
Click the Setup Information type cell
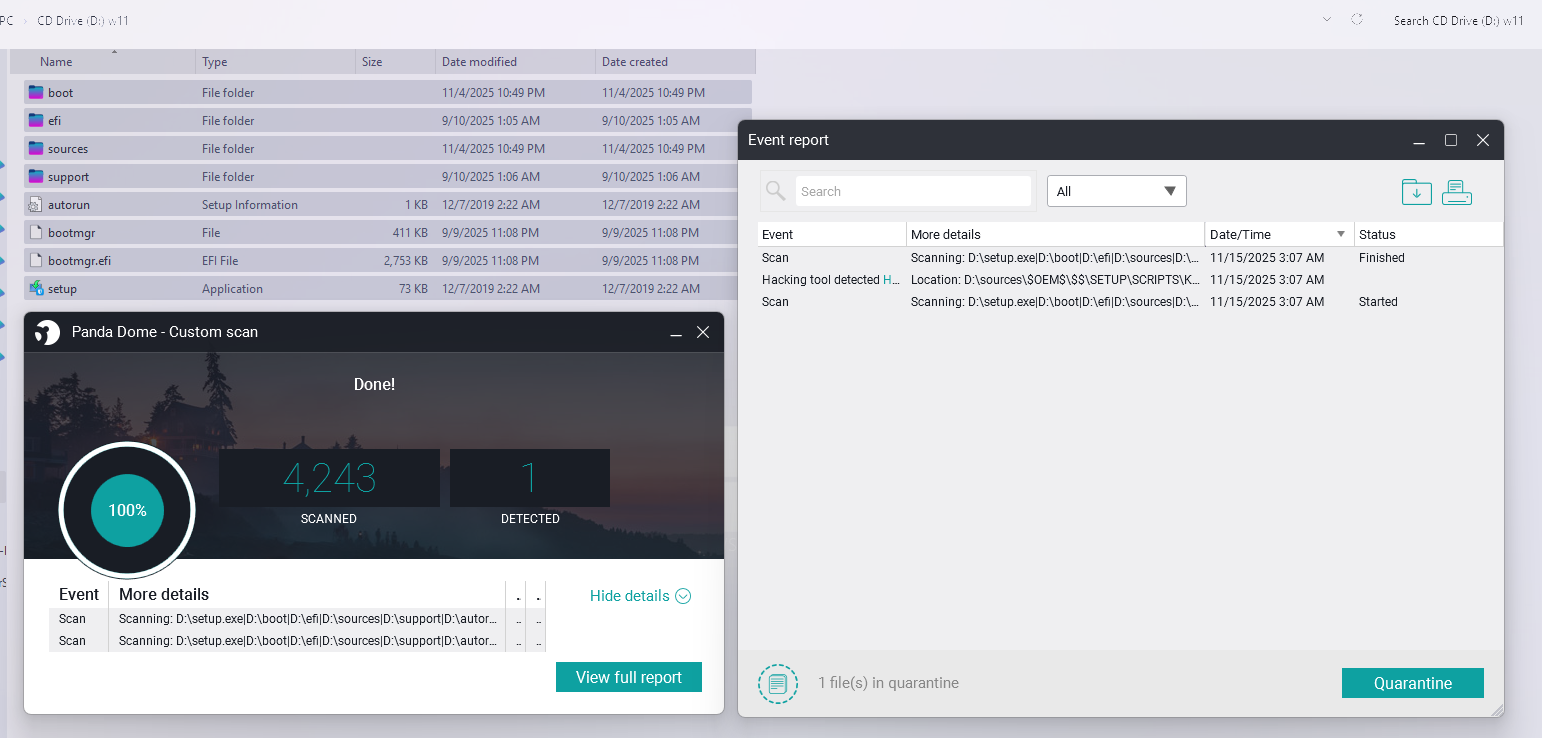(x=250, y=205)
